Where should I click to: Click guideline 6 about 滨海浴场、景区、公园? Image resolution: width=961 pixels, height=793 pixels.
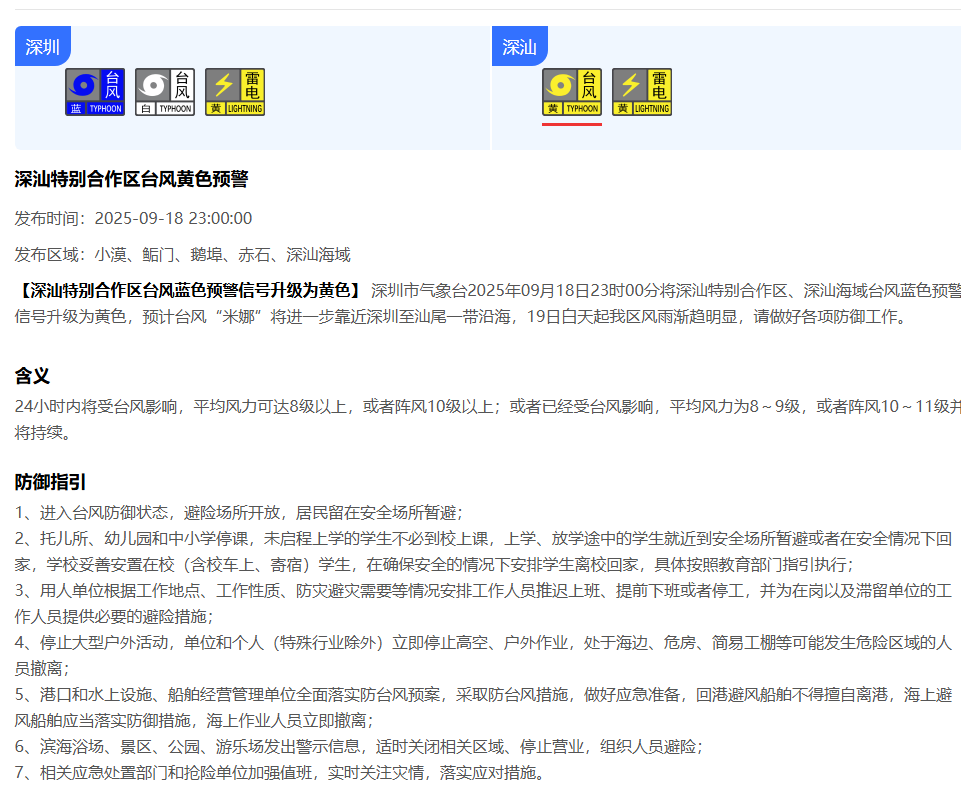click(x=358, y=747)
